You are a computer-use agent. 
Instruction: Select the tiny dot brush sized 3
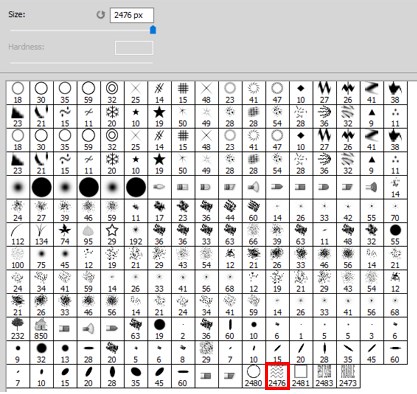(x=372, y=329)
